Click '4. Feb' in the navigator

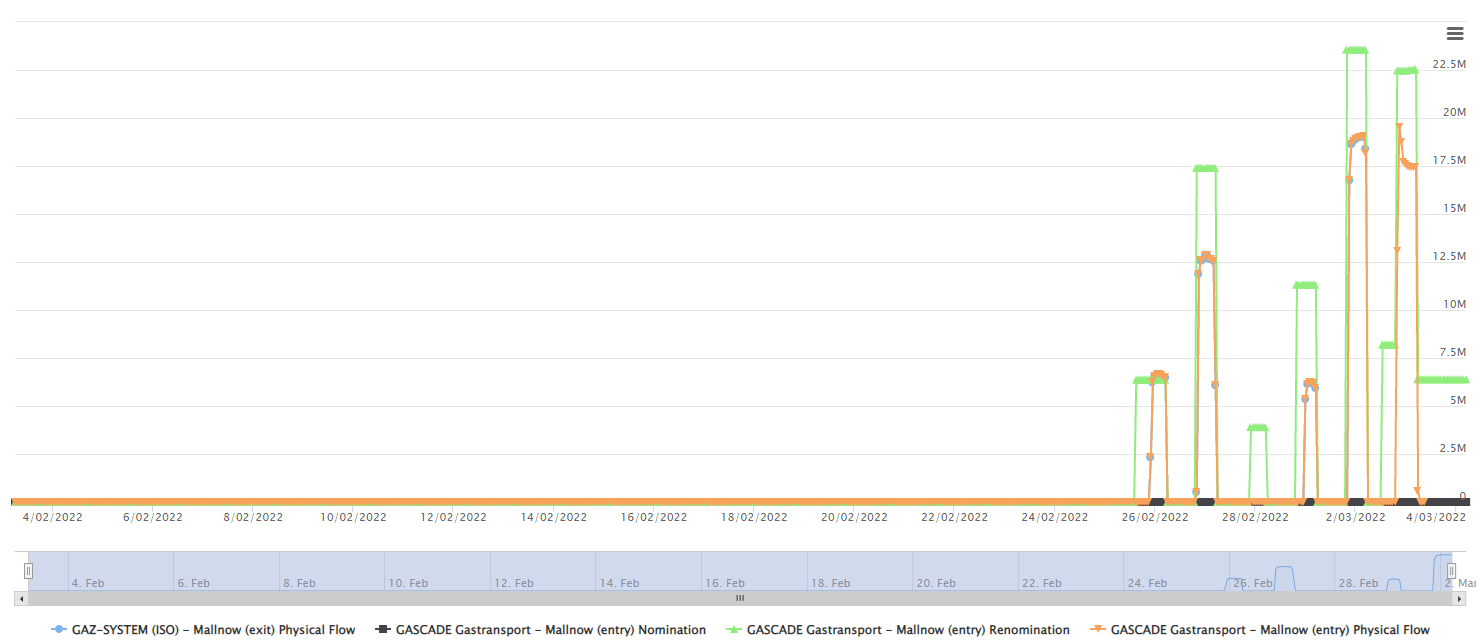[x=88, y=583]
